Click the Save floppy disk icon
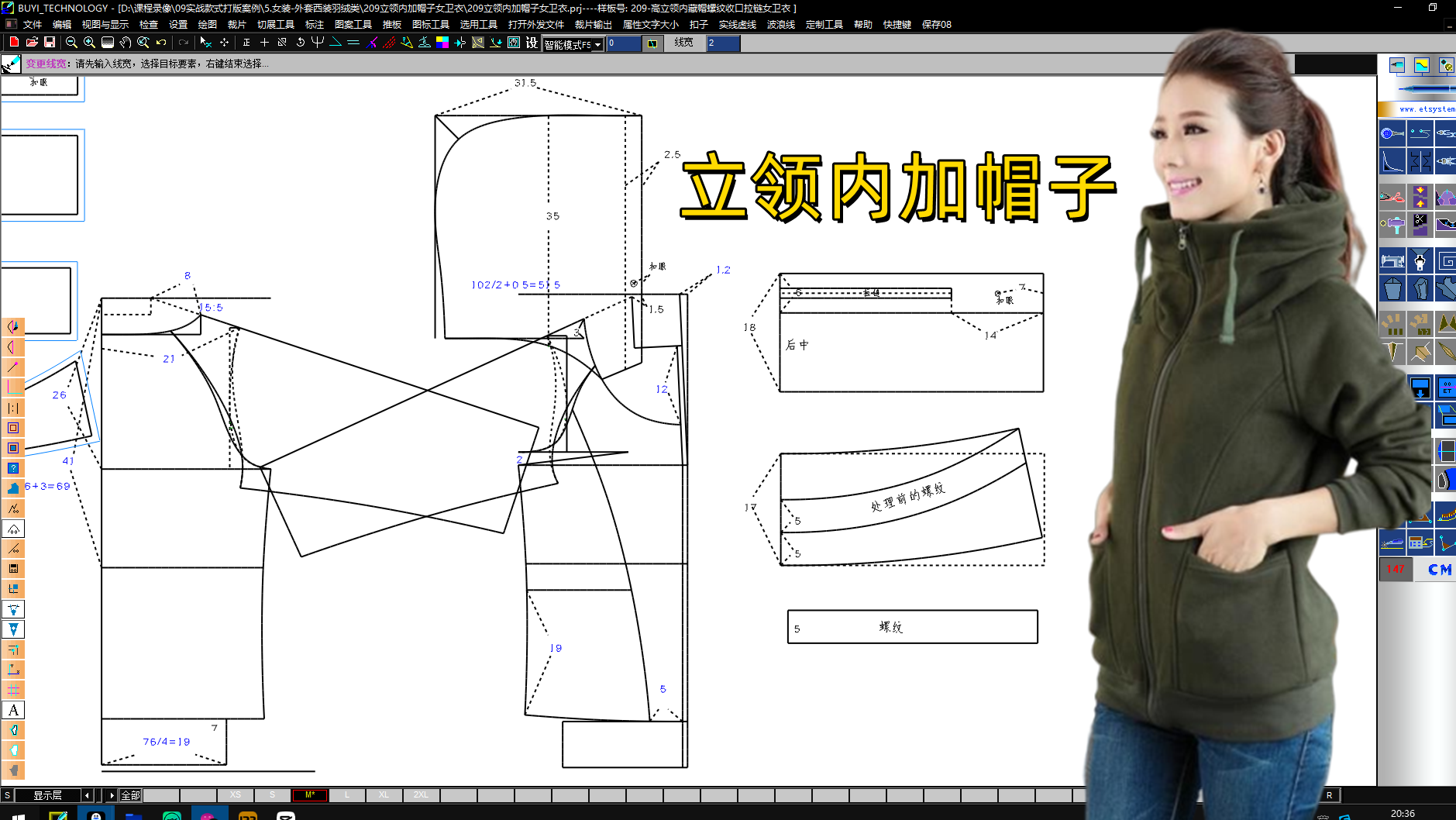 point(50,42)
